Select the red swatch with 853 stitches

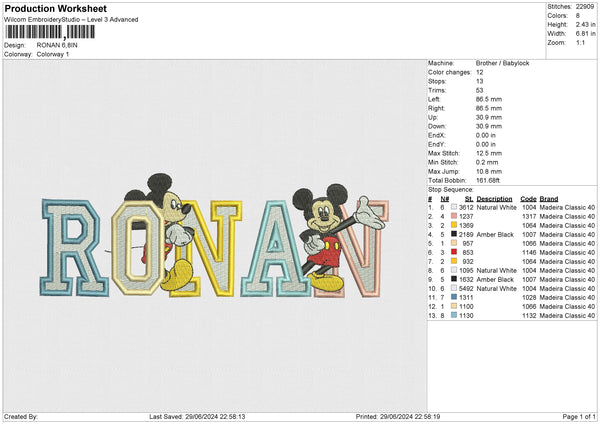coord(454,252)
